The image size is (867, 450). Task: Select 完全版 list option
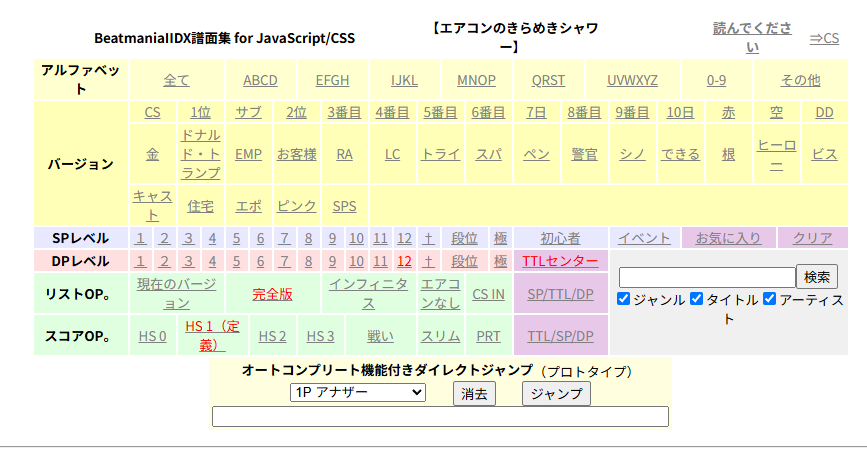(272, 295)
